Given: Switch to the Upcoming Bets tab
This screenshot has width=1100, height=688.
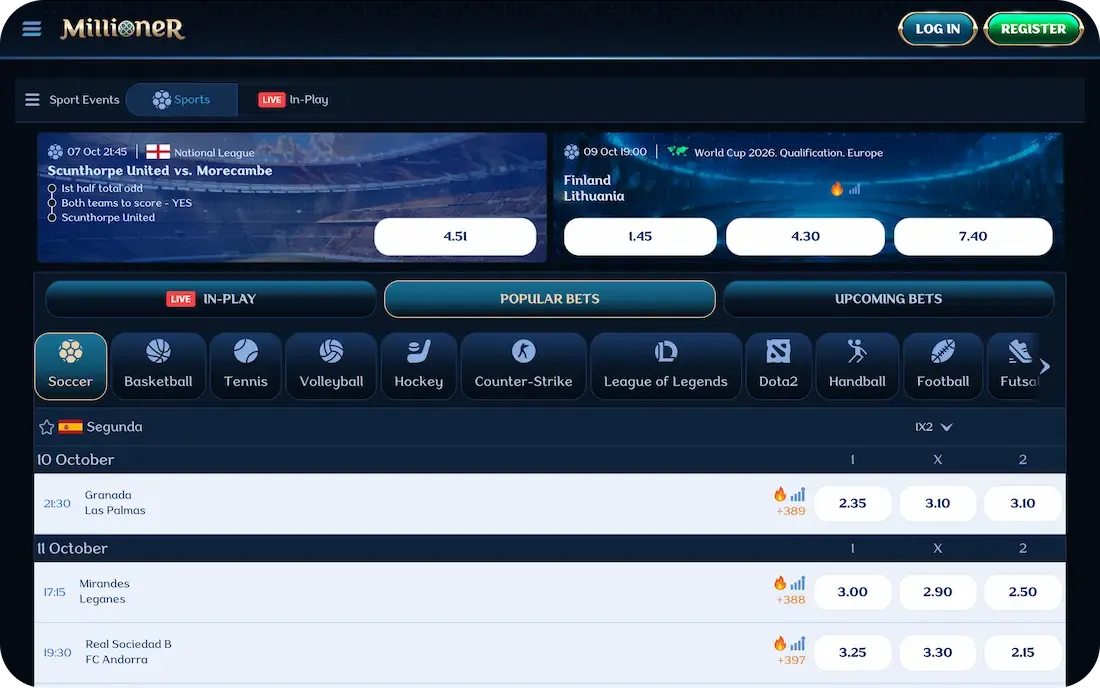Looking at the screenshot, I should 888,298.
